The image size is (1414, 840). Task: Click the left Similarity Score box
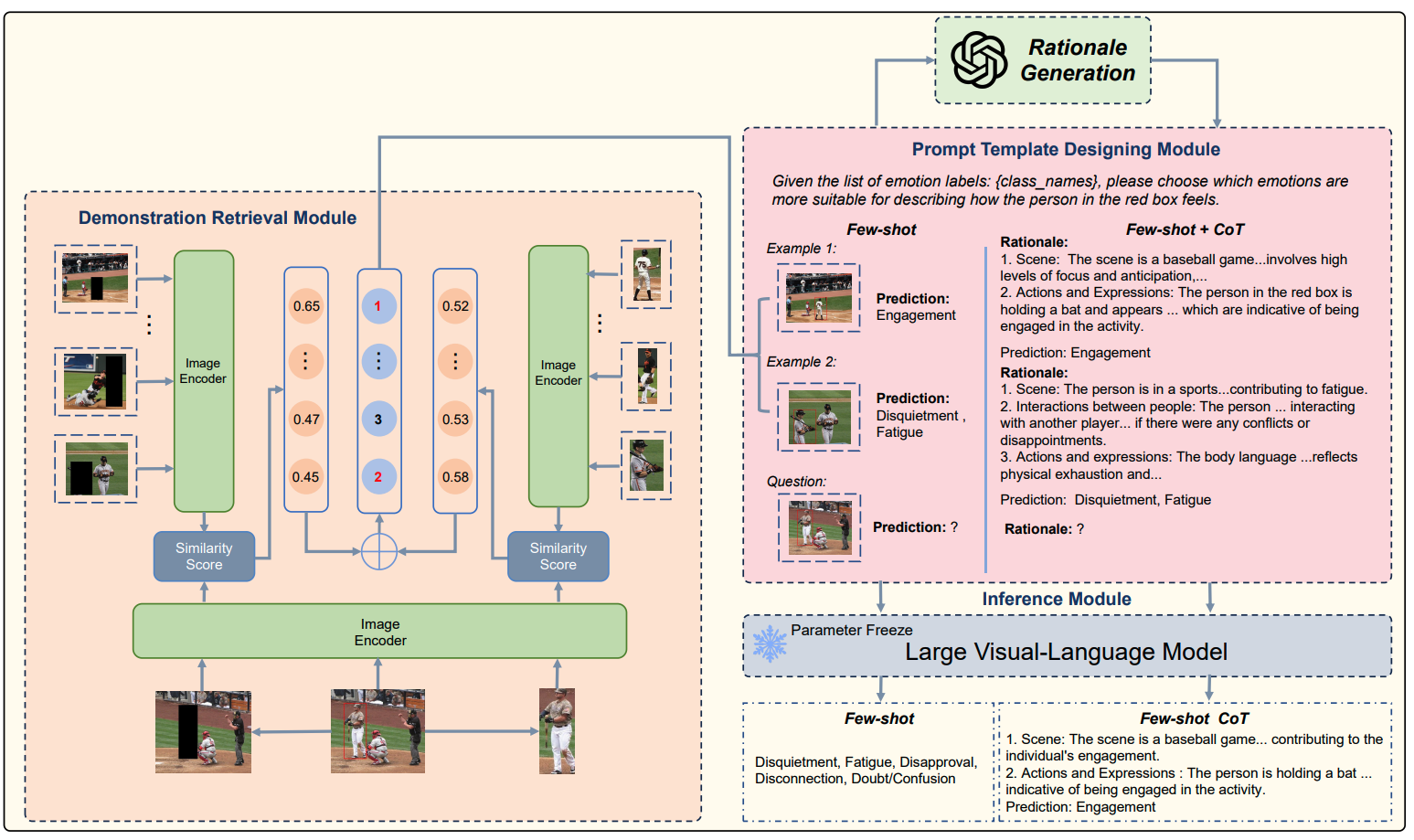pyautogui.click(x=204, y=557)
